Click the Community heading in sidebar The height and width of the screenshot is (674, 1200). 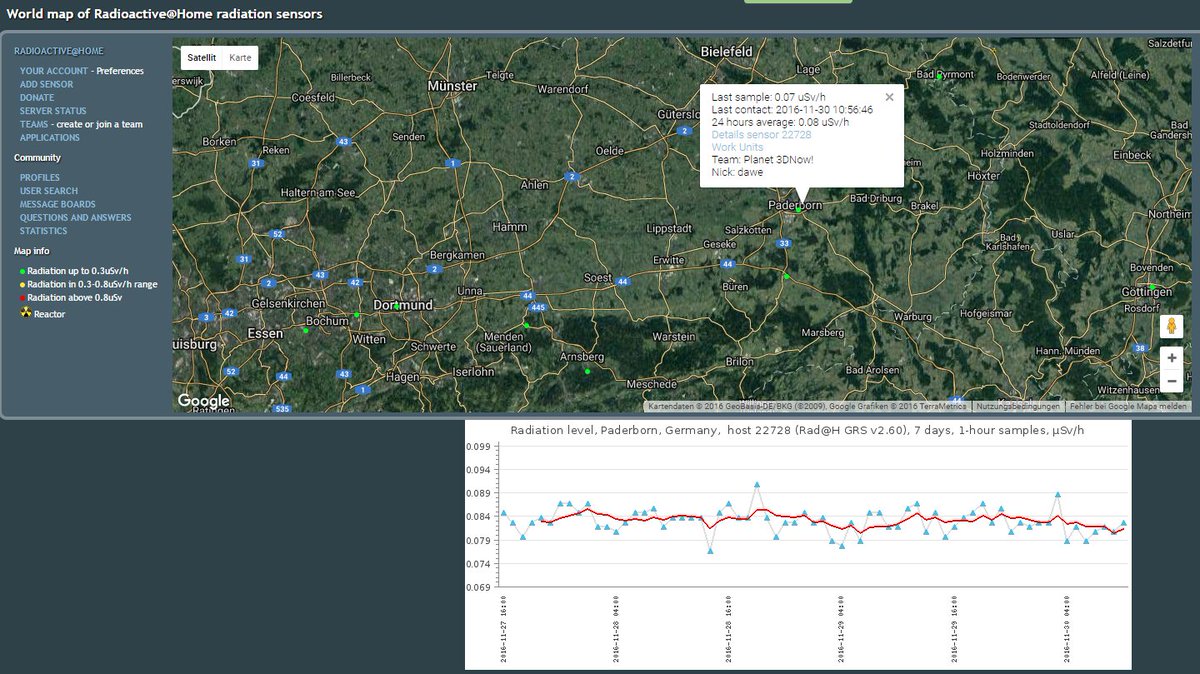[x=37, y=158]
